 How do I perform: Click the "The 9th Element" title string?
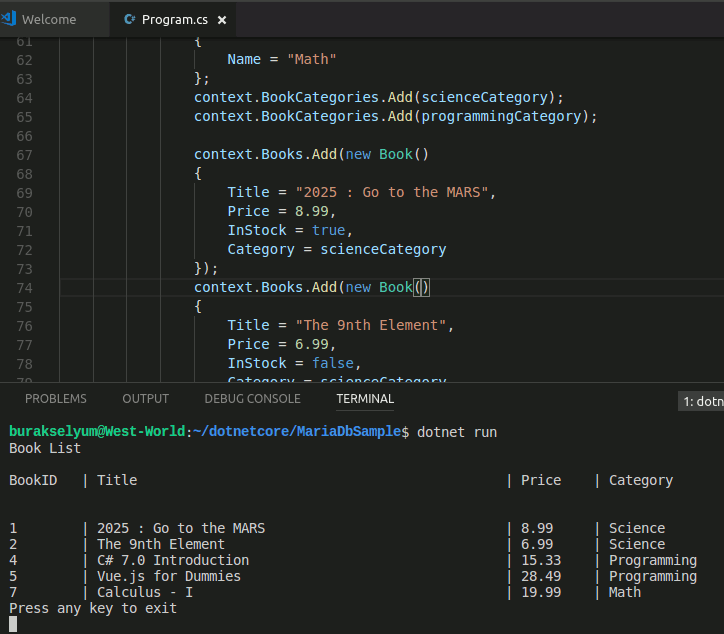point(374,326)
